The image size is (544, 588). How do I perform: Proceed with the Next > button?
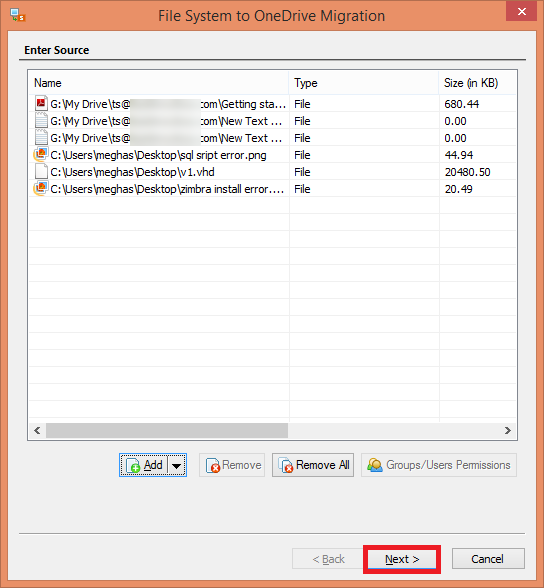click(402, 559)
